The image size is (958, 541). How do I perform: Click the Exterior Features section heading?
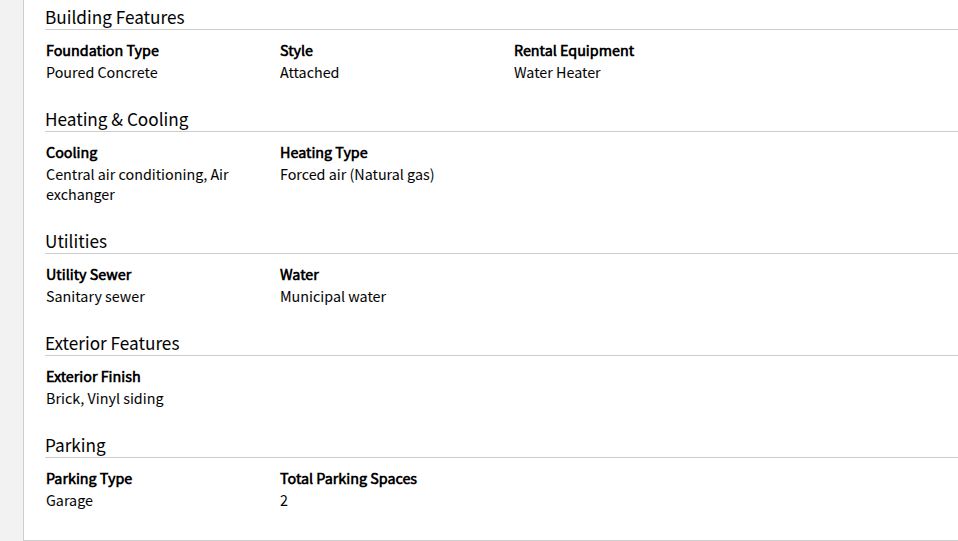coord(112,344)
